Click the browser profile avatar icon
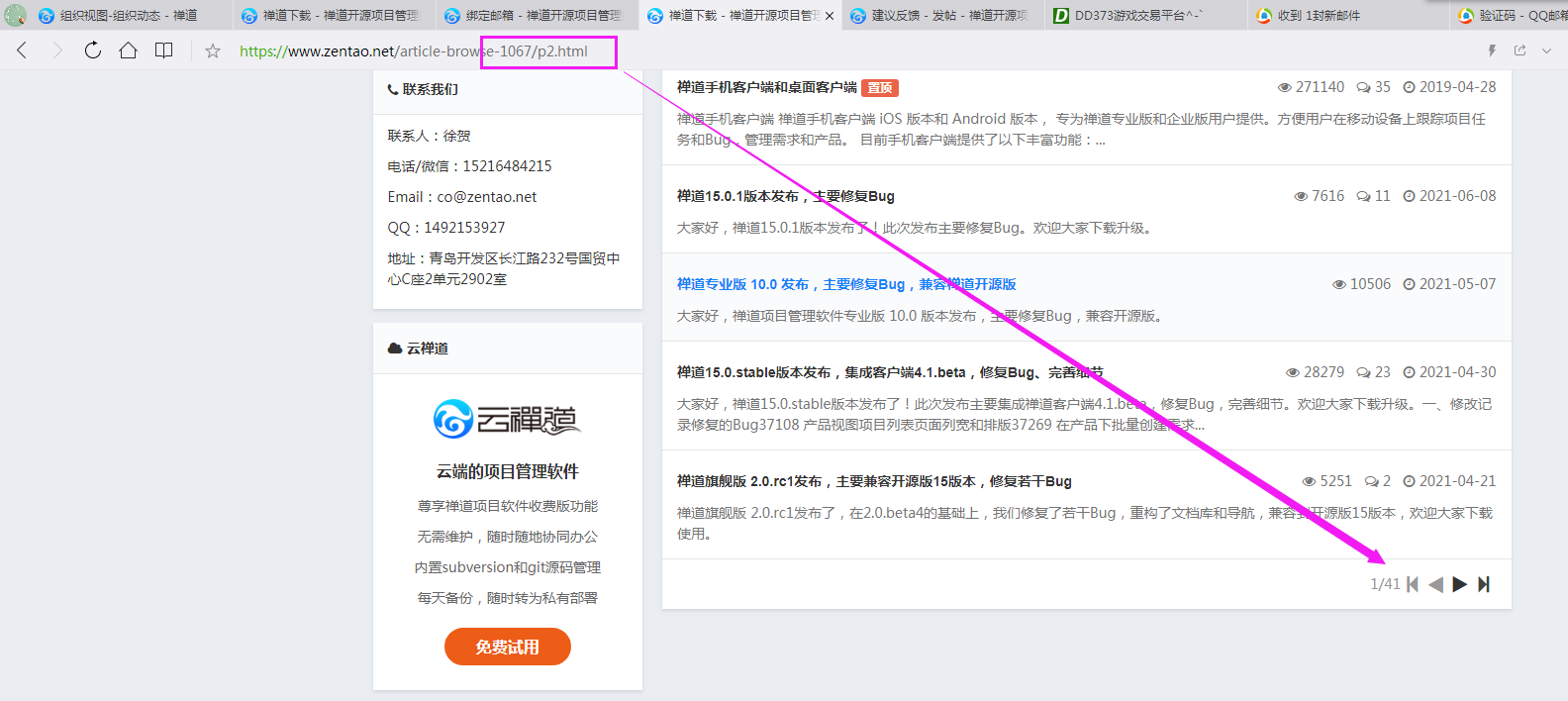This screenshot has height=701, width=1568. [15, 15]
